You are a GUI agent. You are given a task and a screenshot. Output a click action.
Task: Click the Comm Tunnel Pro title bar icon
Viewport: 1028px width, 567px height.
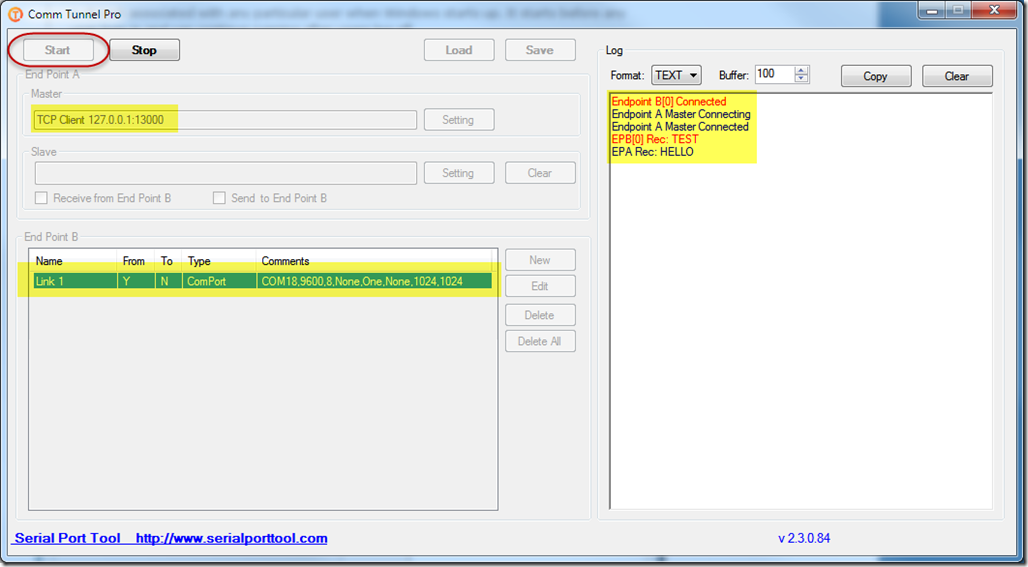pyautogui.click(x=15, y=14)
